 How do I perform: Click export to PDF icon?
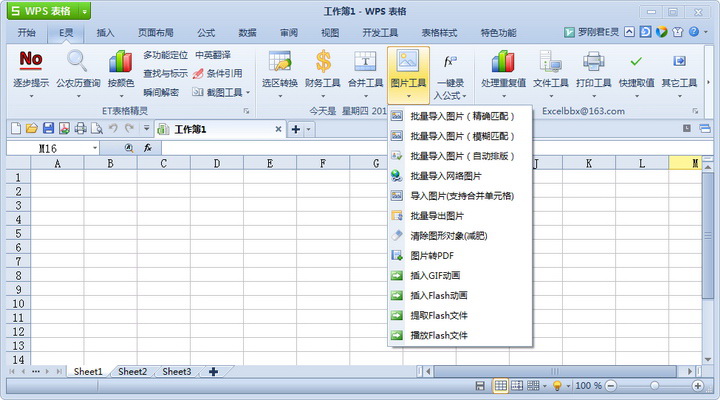pos(64,129)
